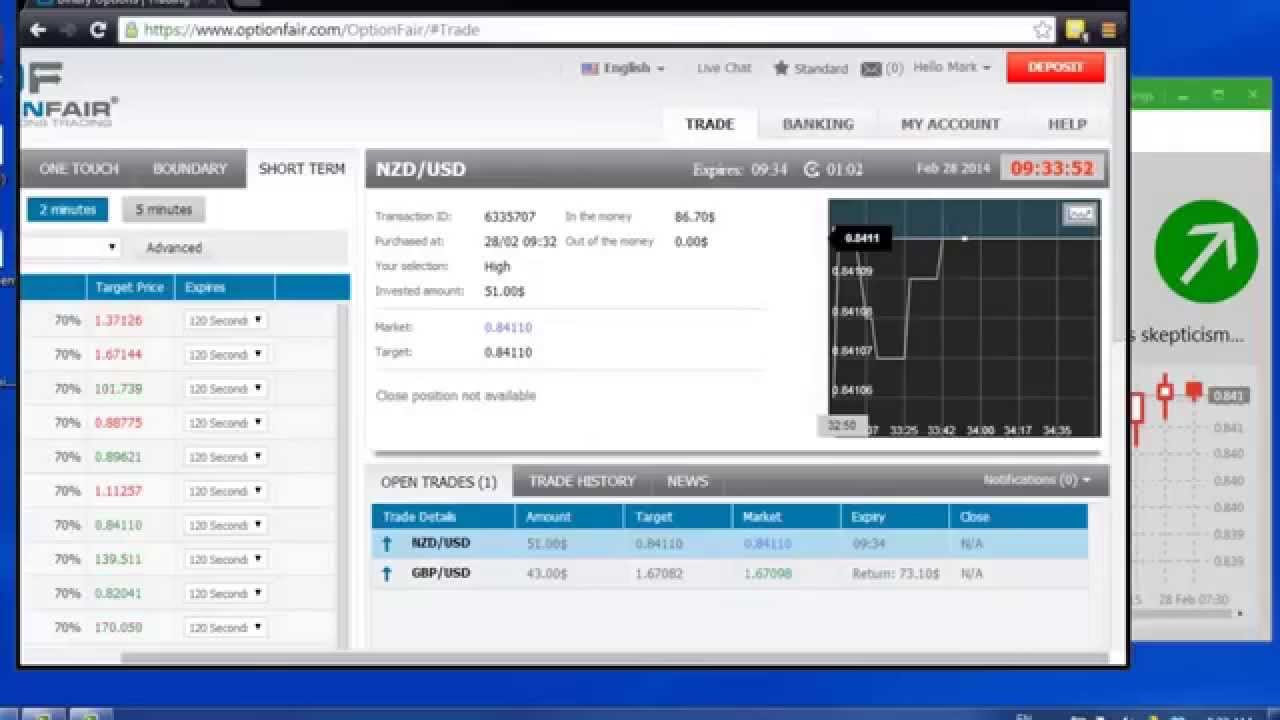This screenshot has width=1280, height=720.
Task: Bookmark the page with the star icon
Action: coord(1043,30)
